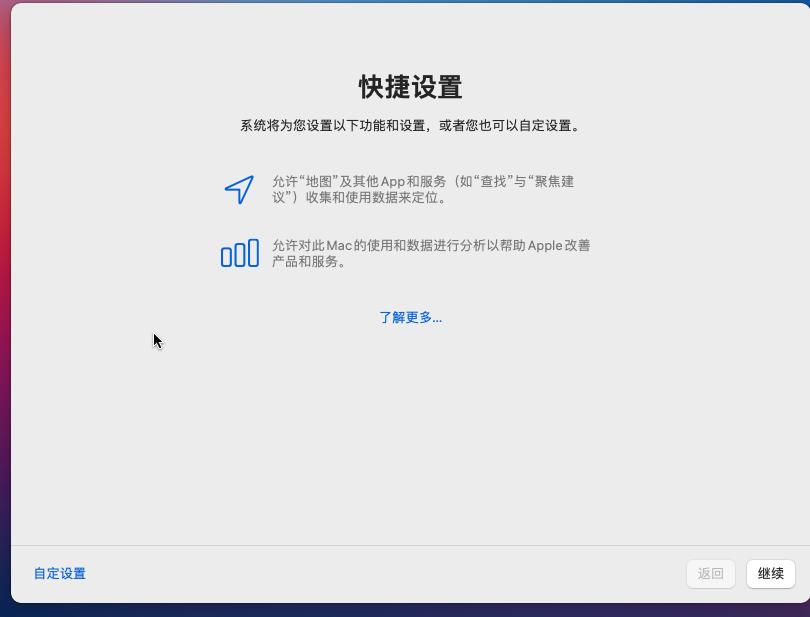Viewport: 810px width, 617px height.
Task: Open customize settings via 自定设置 link
Action: [58, 574]
